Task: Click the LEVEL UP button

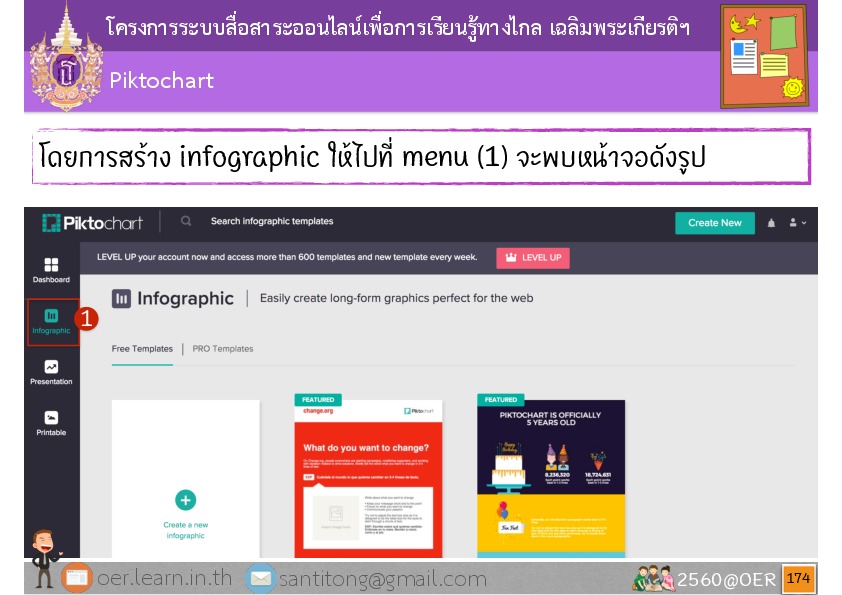Action: pos(533,258)
